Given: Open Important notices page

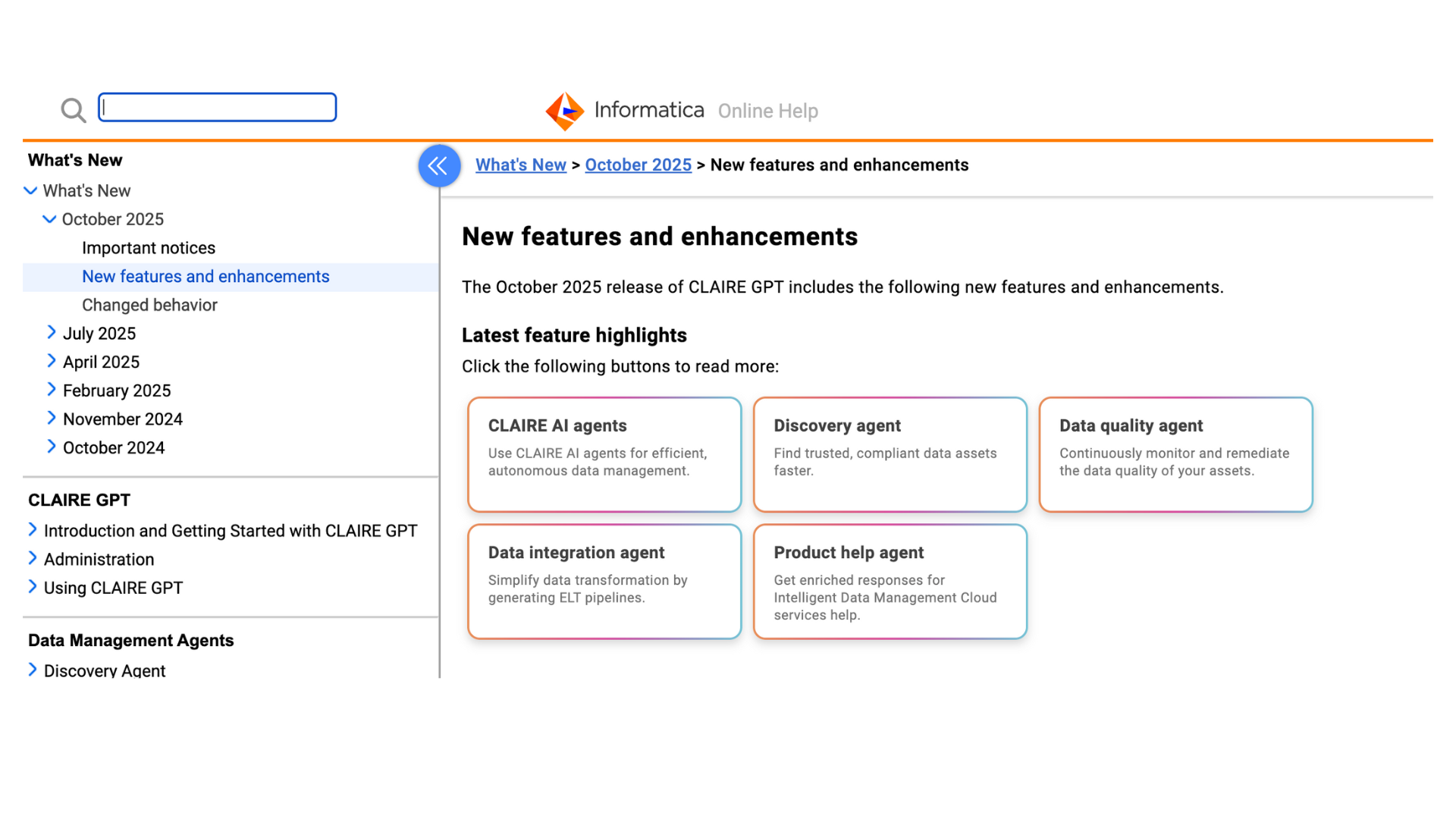Looking at the screenshot, I should pyautogui.click(x=149, y=248).
